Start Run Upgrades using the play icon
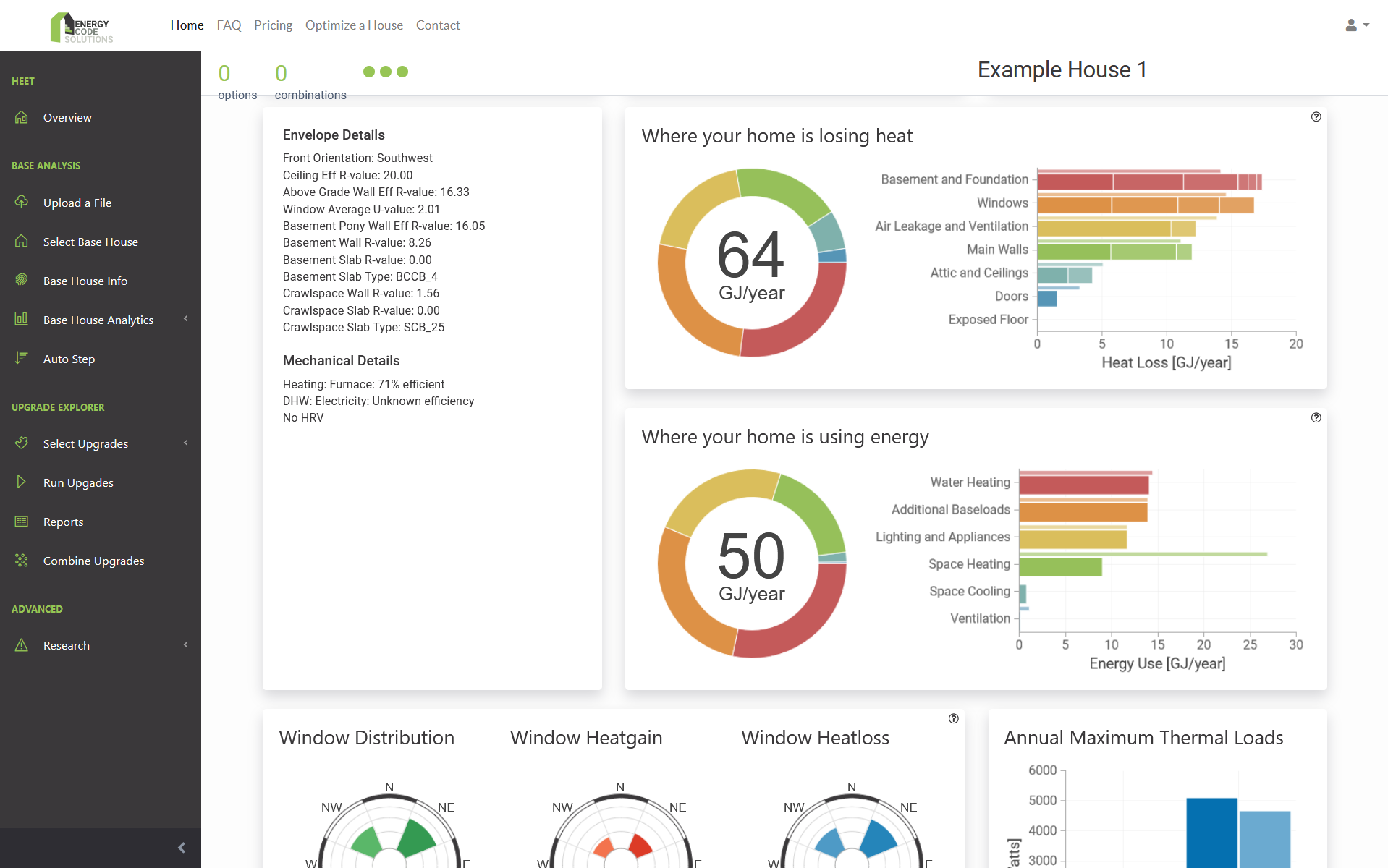1388x868 pixels. 21,482
